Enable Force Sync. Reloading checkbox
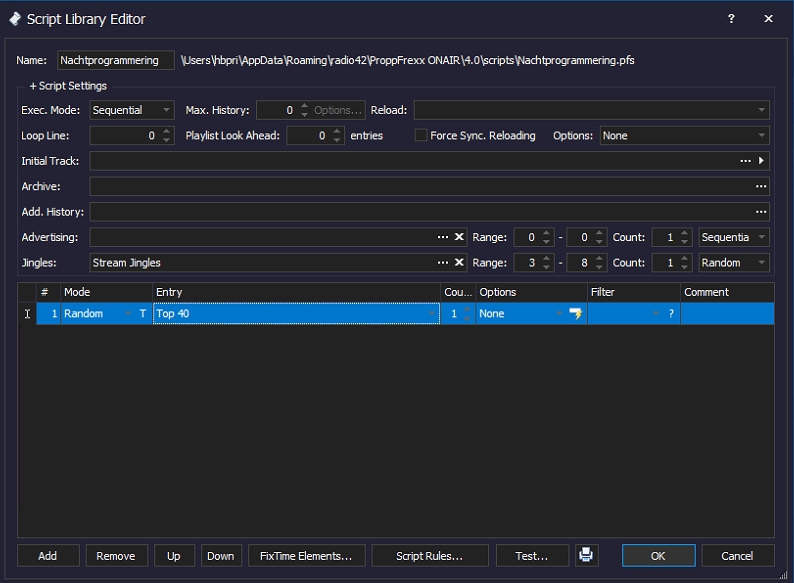The image size is (794, 583). (x=421, y=135)
